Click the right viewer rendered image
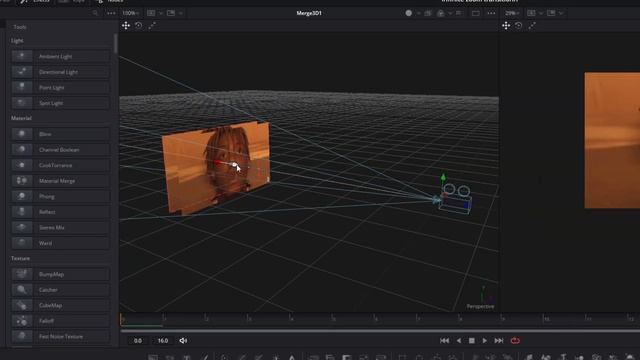The height and width of the screenshot is (360, 640). tap(612, 140)
